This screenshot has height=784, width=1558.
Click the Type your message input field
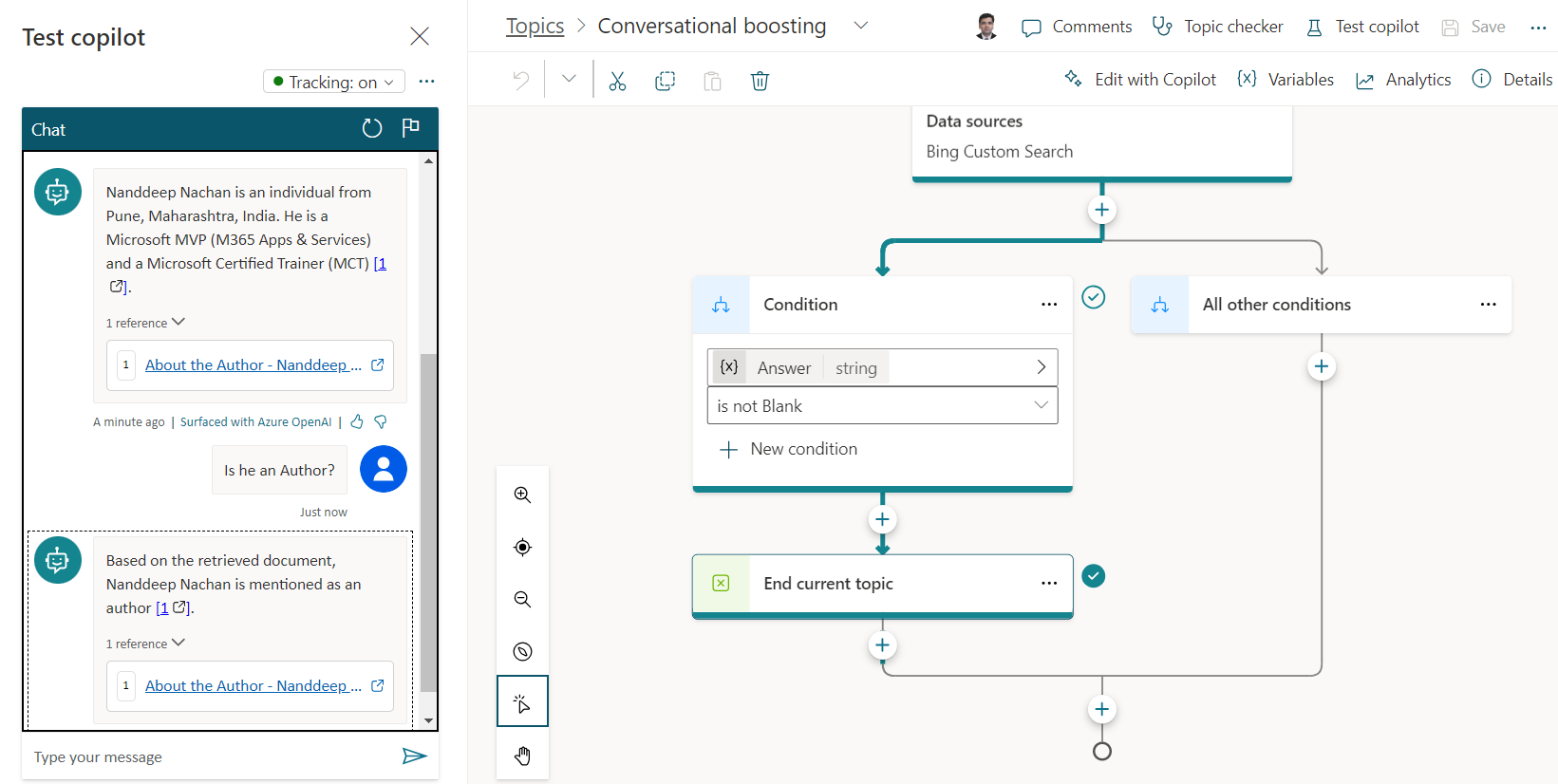coord(209,756)
